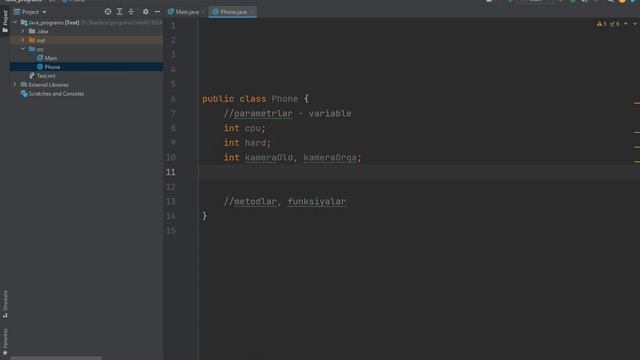Select Main in the project tree
Viewport: 640px width, 360px height.
pyautogui.click(x=51, y=58)
